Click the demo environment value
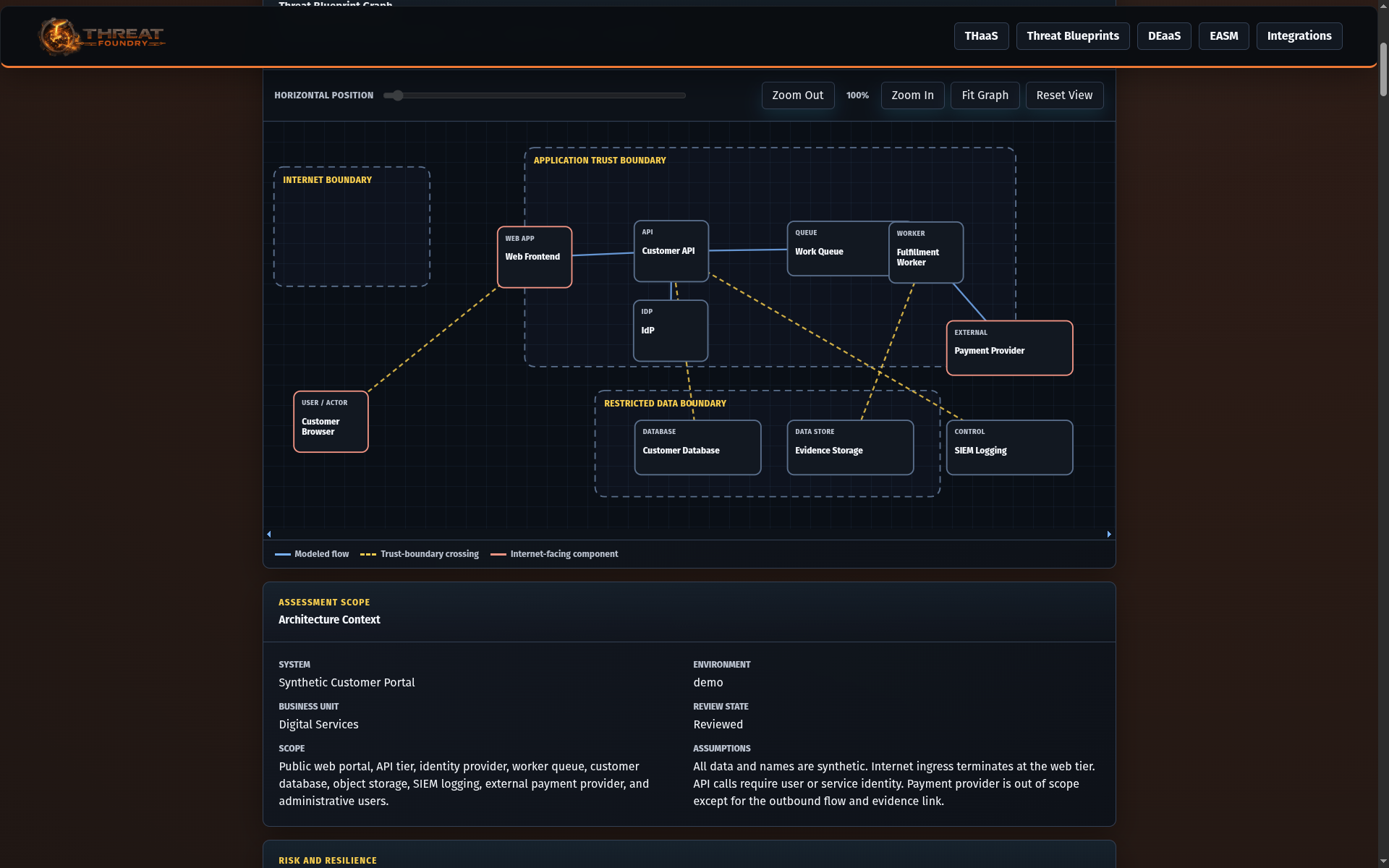Screen dimensions: 1389x868 coord(708,683)
